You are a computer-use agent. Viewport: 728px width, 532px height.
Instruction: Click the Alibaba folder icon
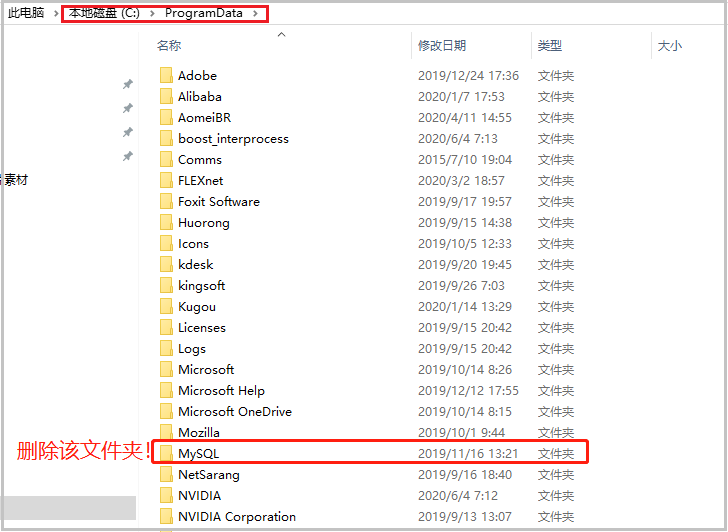click(x=166, y=96)
